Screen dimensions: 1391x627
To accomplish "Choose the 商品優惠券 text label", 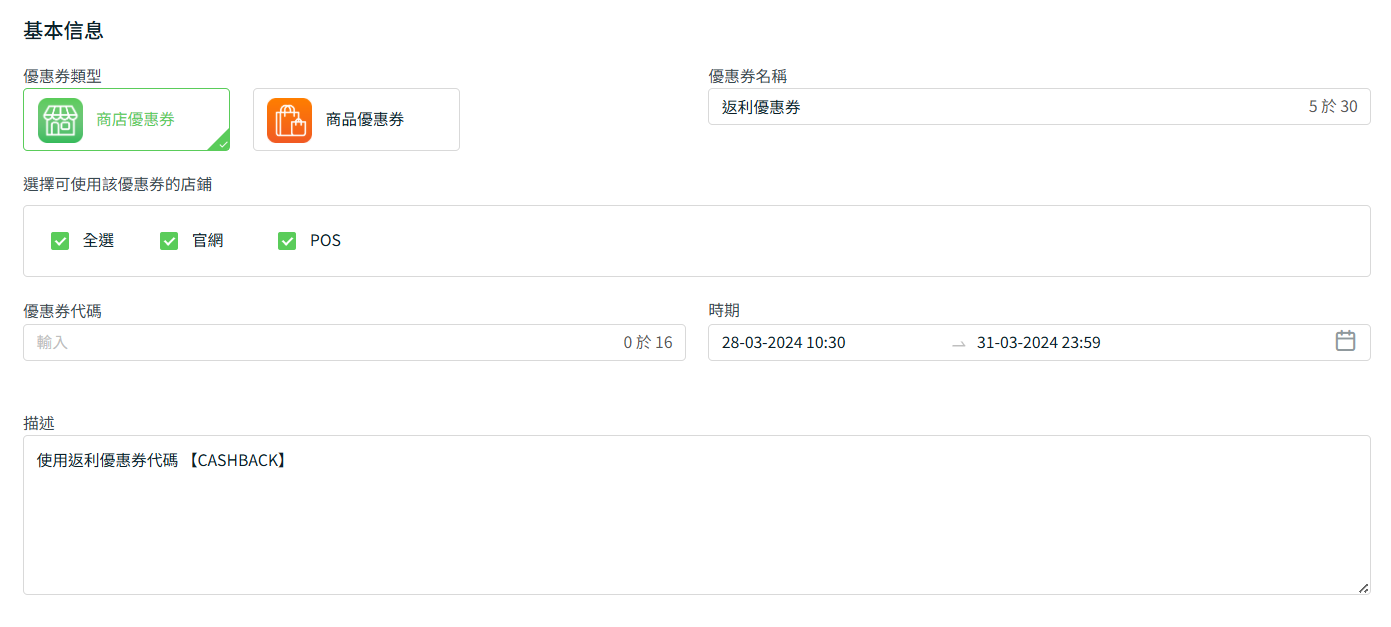I will pyautogui.click(x=365, y=120).
